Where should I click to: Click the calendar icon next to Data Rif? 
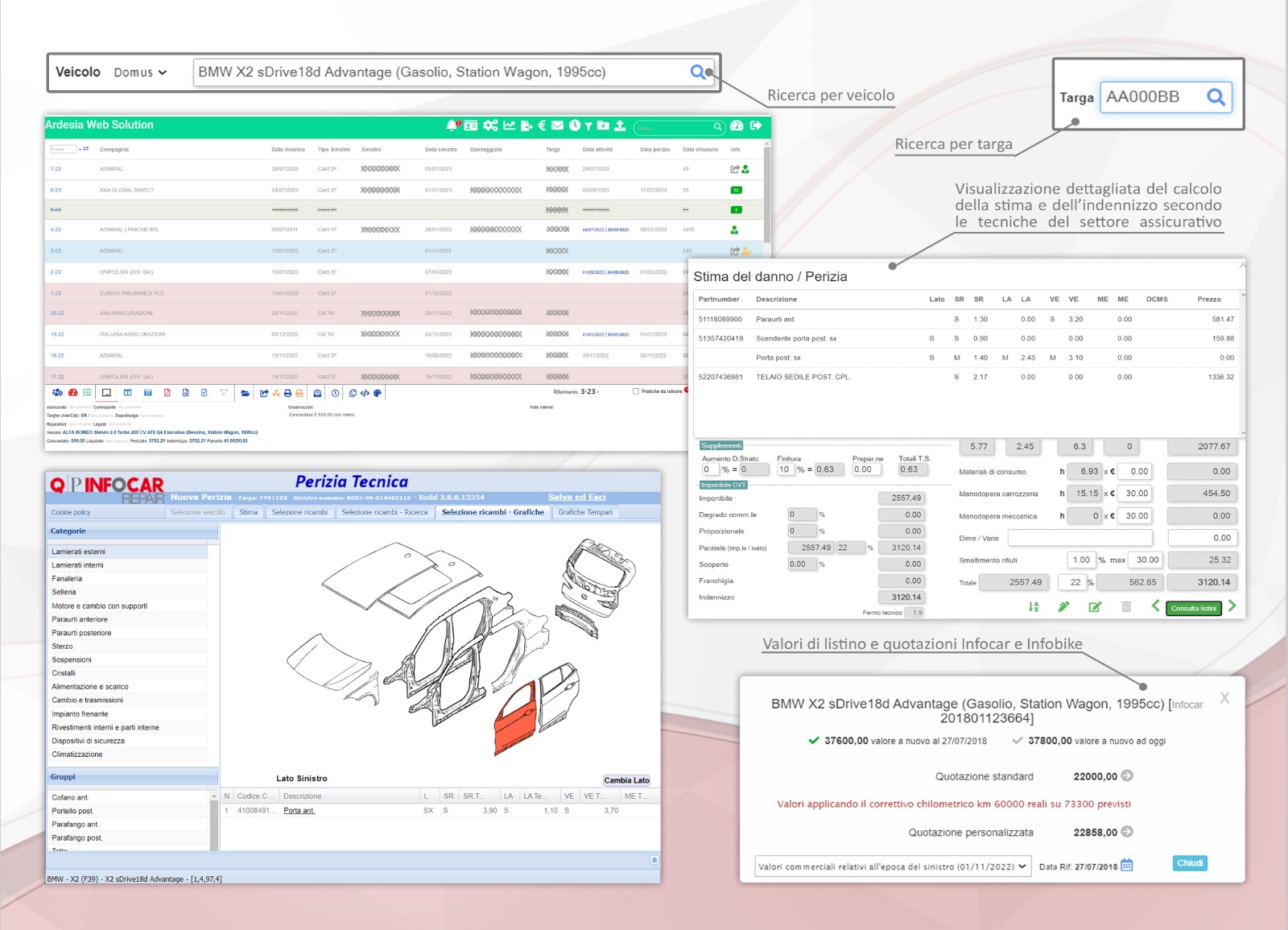point(1127,866)
